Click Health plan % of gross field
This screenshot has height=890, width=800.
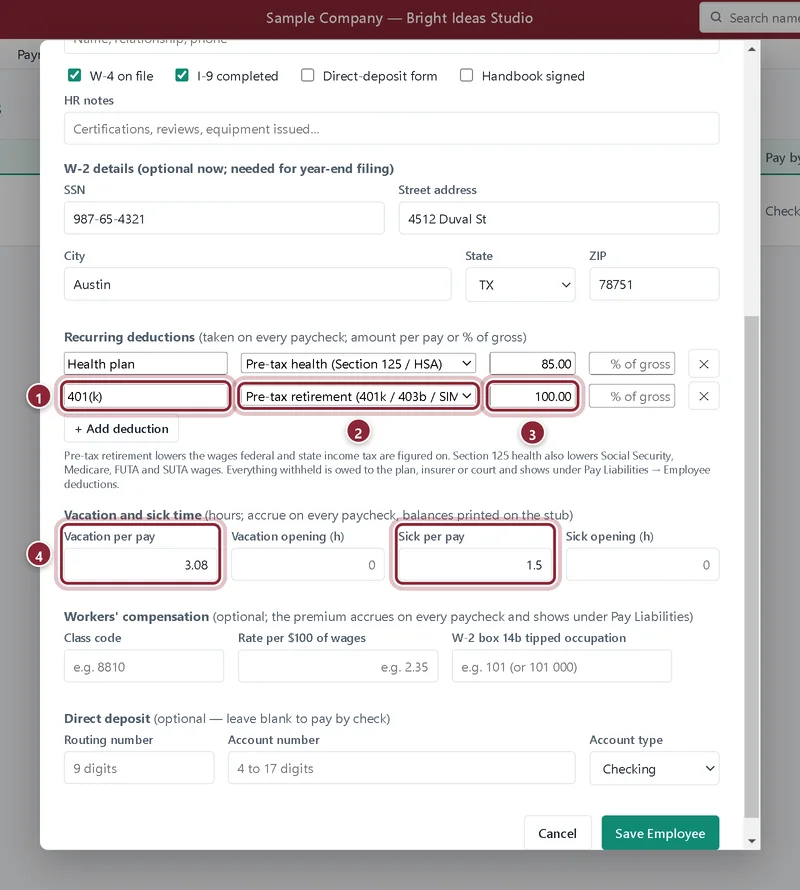pyautogui.click(x=632, y=364)
